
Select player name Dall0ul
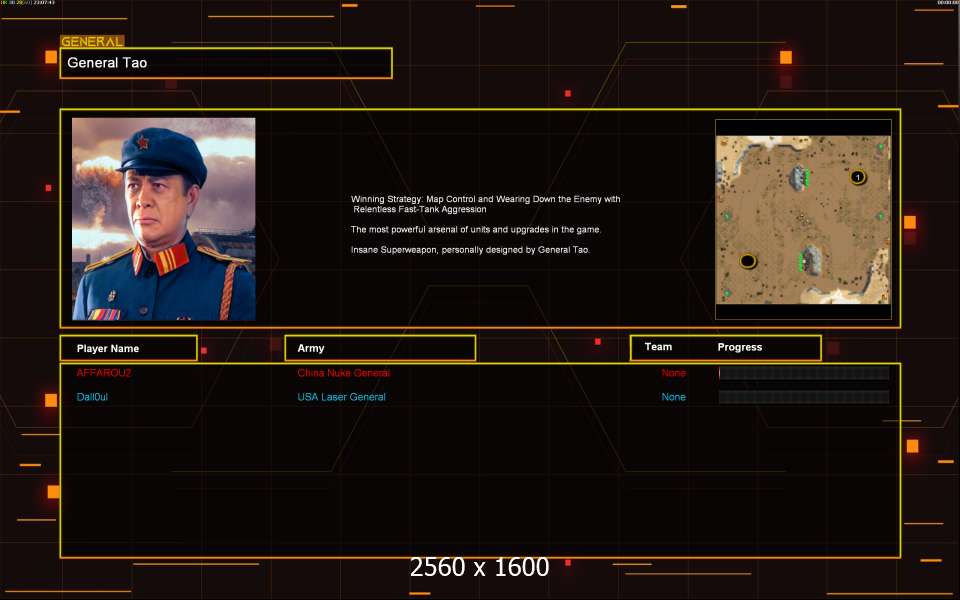[x=92, y=397]
